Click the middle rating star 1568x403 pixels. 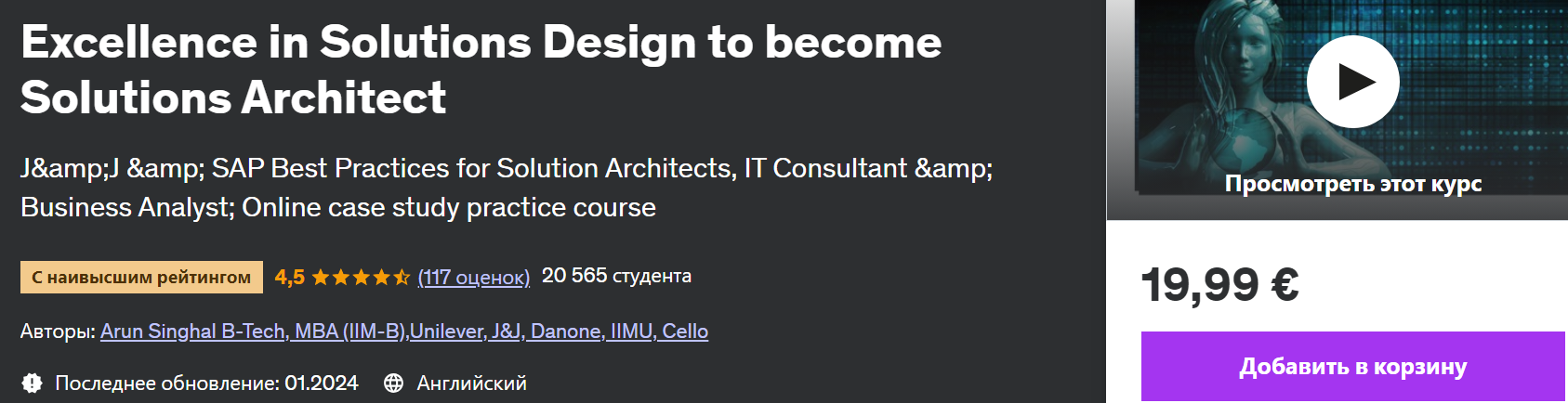coord(361,277)
